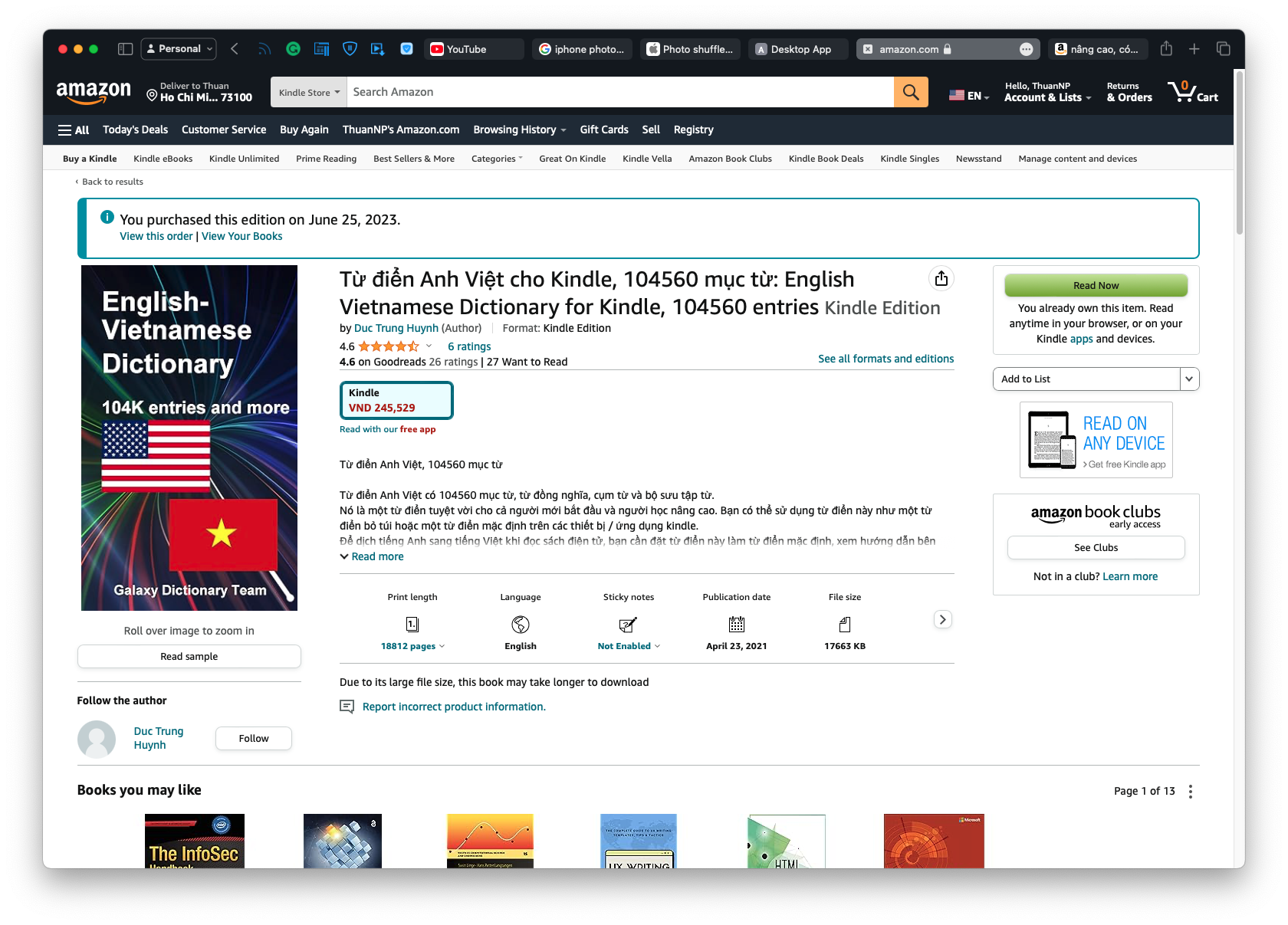Click the orange Amazon search magnifier button
The image size is (1288, 925).
click(911, 92)
